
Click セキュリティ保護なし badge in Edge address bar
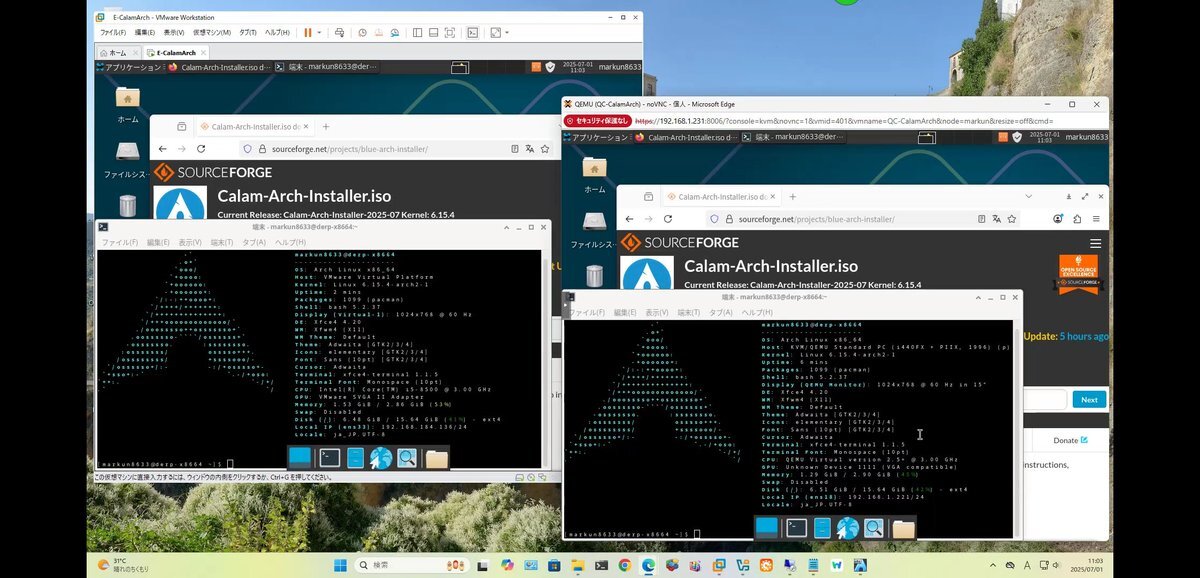(x=598, y=120)
